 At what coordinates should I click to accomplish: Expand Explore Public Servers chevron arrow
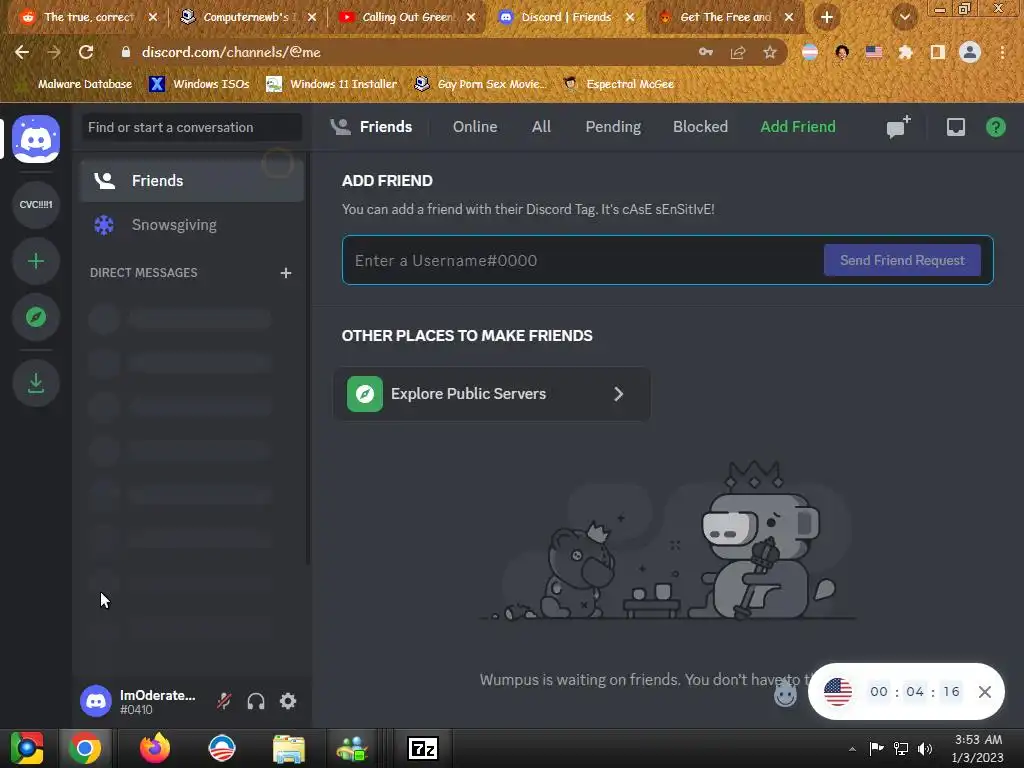pos(618,394)
